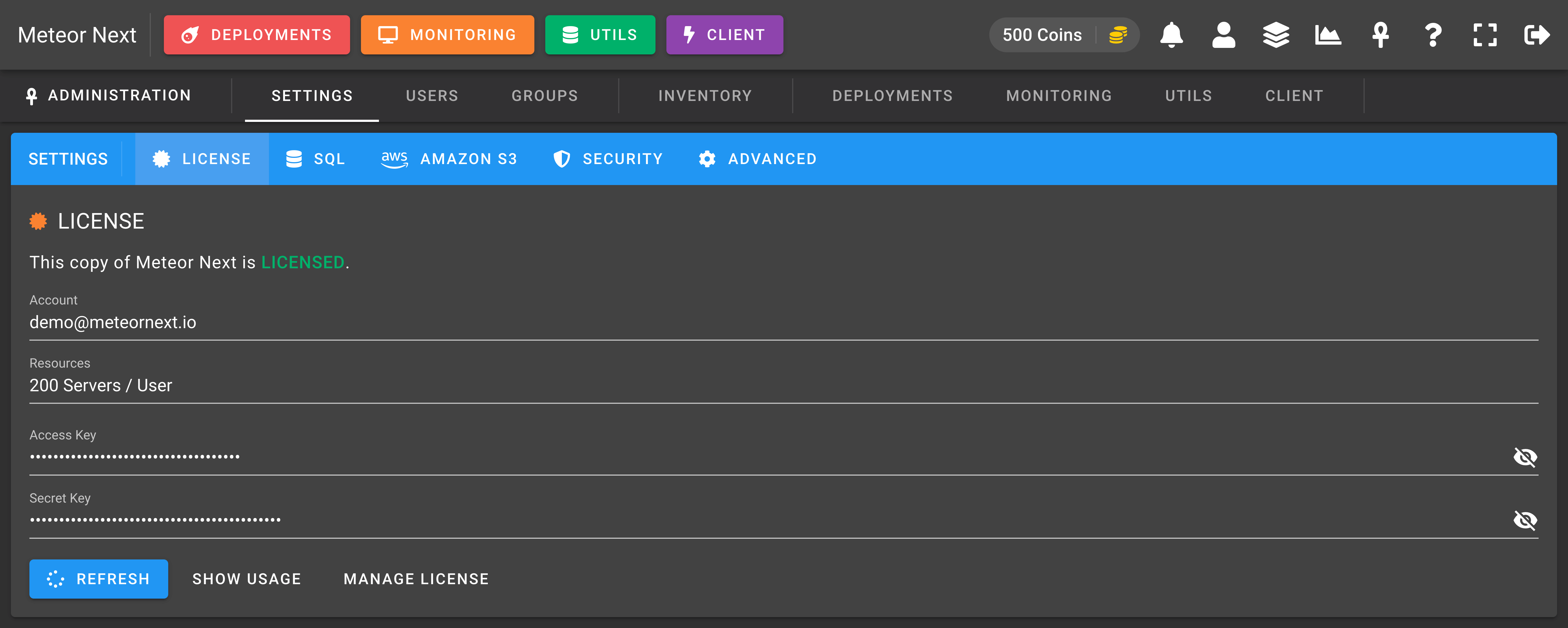The image size is (1568, 628).
Task: Click the gold coins icon
Action: tap(1118, 35)
